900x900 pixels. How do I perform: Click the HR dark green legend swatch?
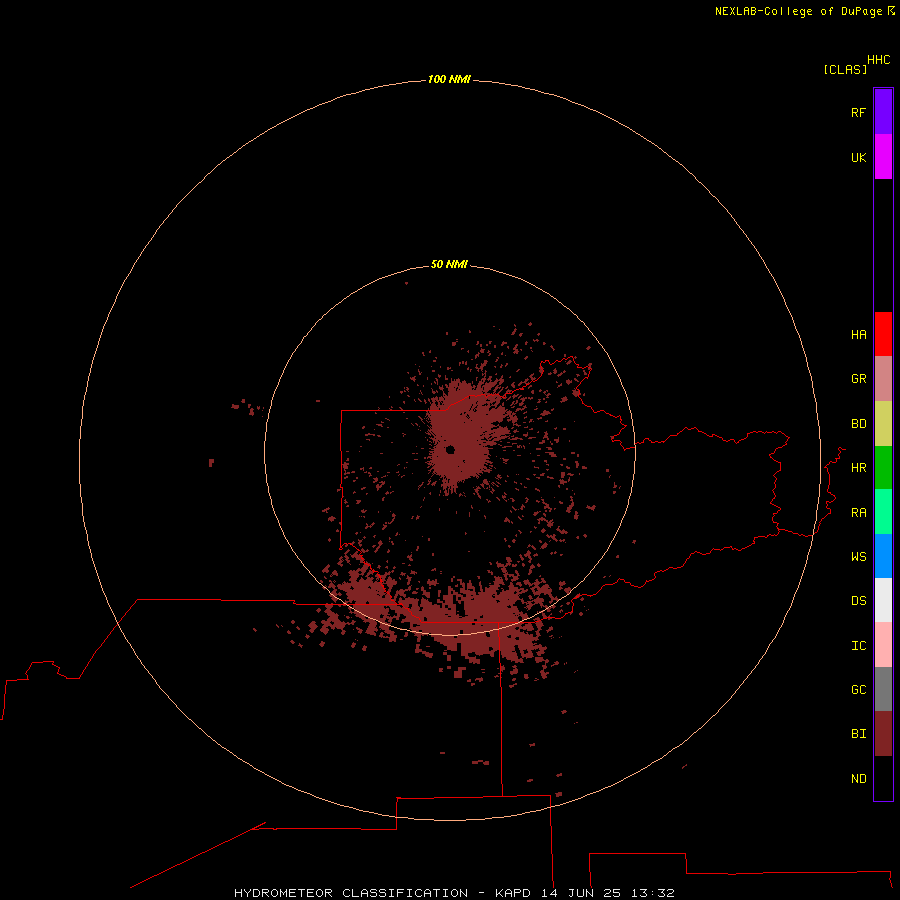(883, 468)
